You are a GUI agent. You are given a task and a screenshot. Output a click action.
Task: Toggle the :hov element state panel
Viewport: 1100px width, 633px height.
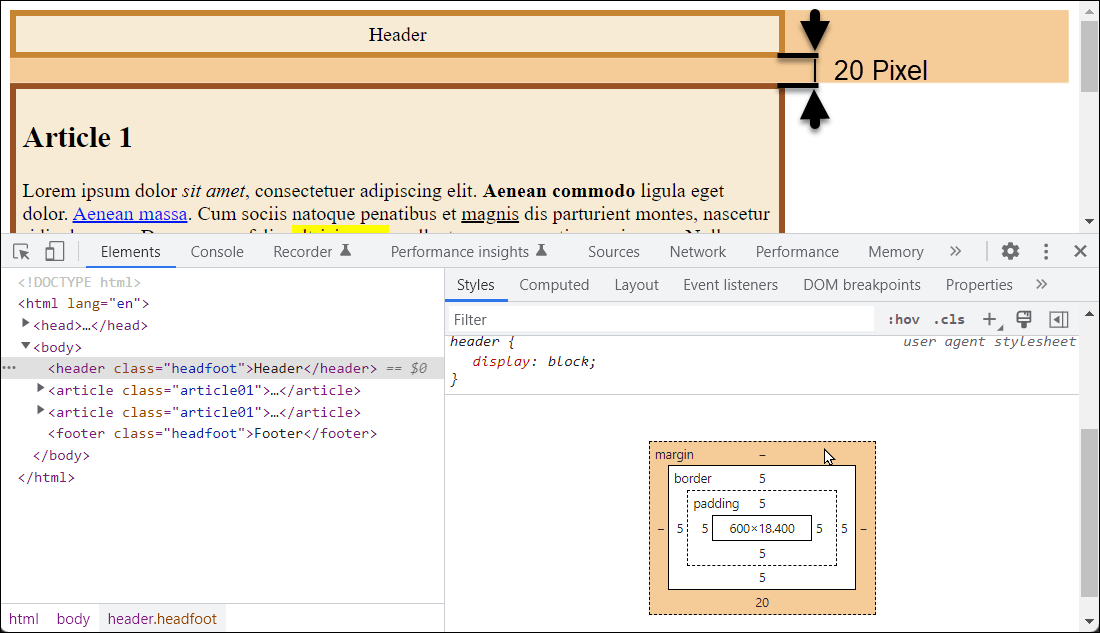(x=903, y=319)
